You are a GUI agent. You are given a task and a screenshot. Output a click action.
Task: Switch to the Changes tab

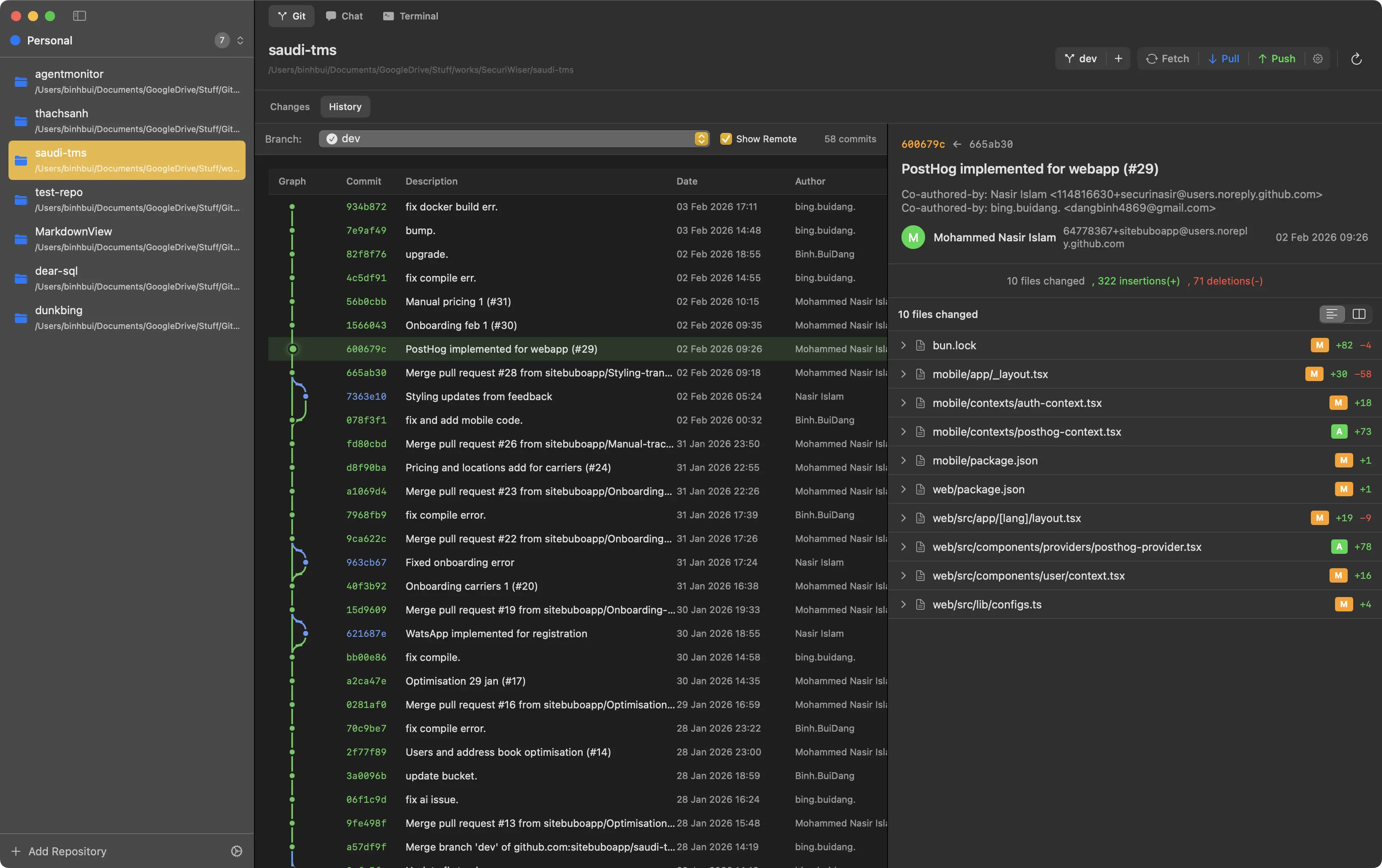click(x=290, y=107)
